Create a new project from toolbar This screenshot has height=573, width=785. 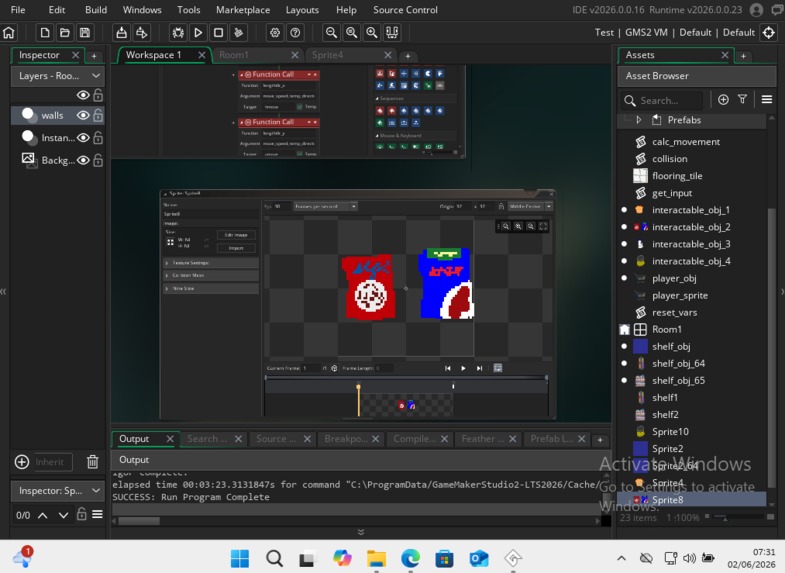45,33
